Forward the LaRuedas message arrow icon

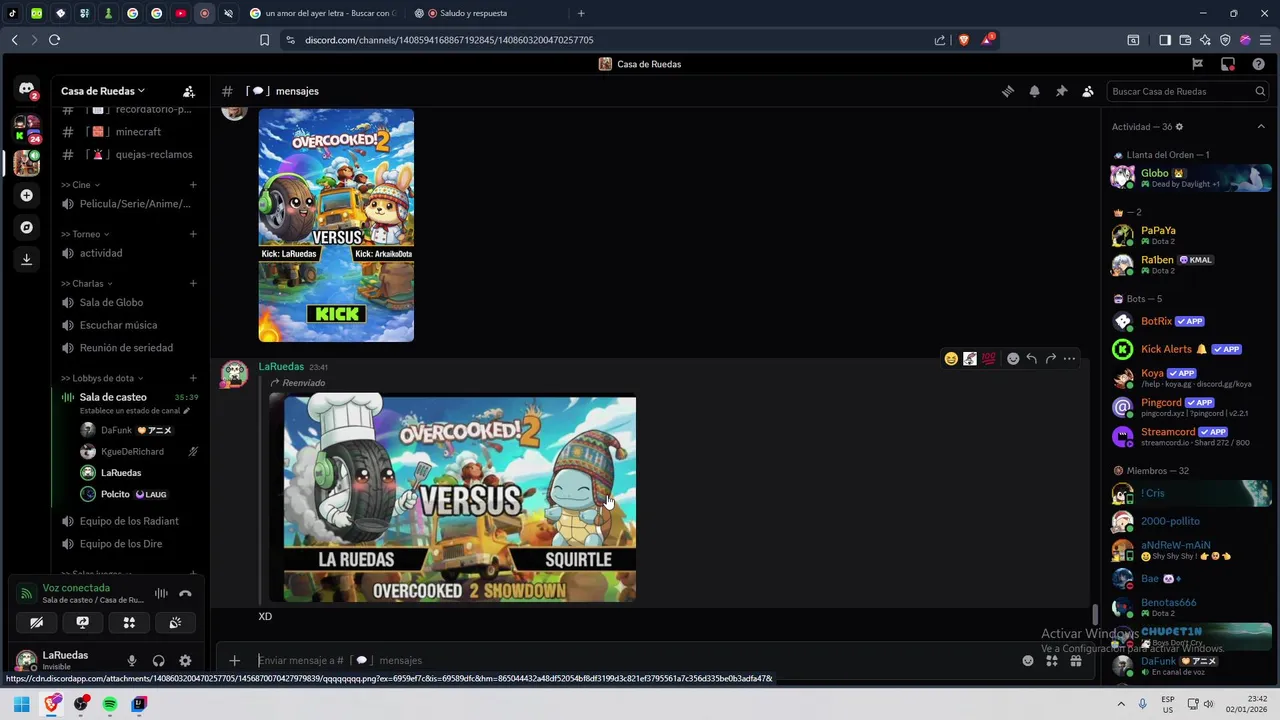coord(1051,359)
